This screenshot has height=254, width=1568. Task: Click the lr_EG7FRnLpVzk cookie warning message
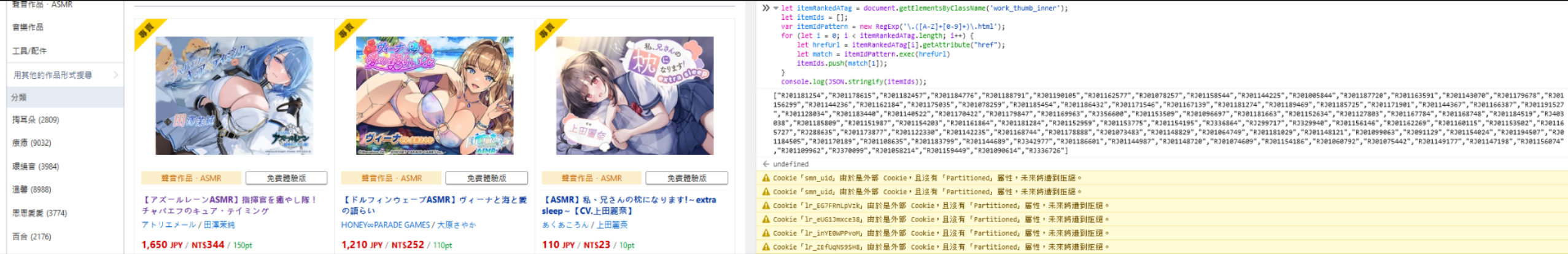point(941,205)
